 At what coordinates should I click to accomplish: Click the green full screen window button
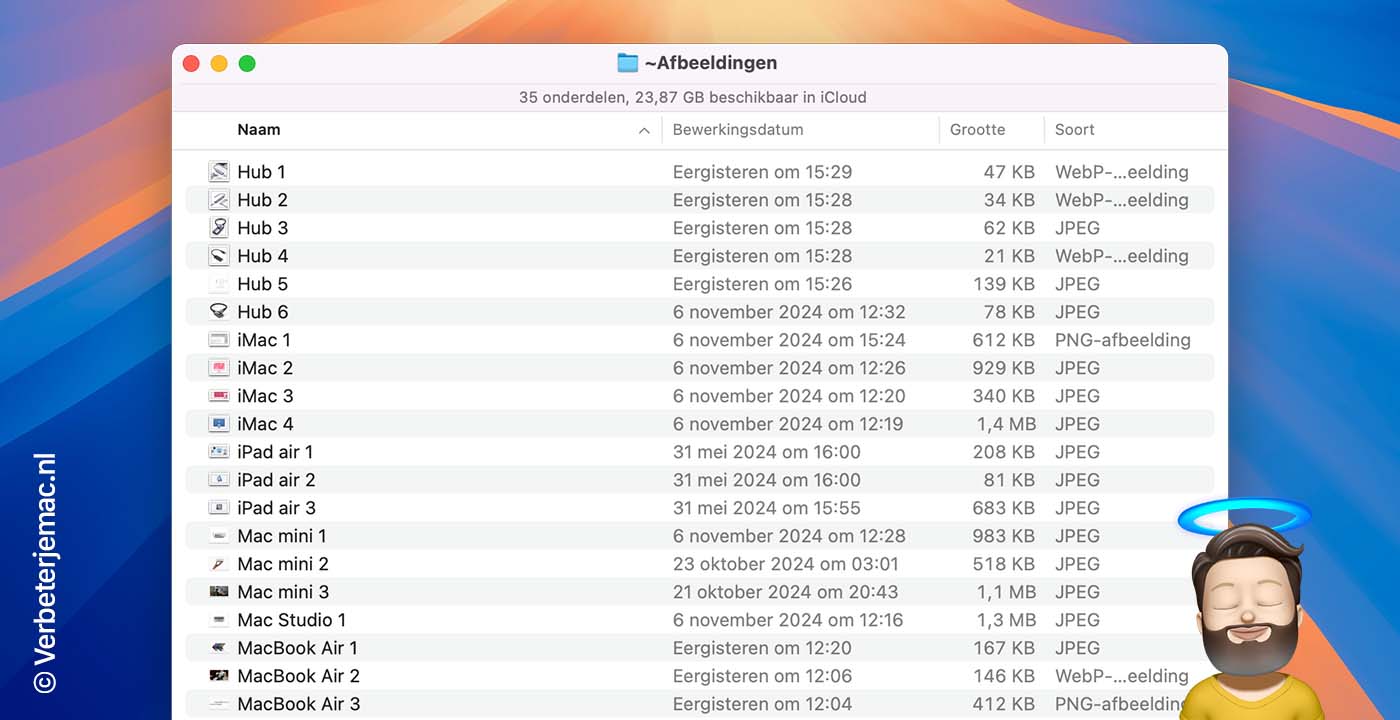247,64
